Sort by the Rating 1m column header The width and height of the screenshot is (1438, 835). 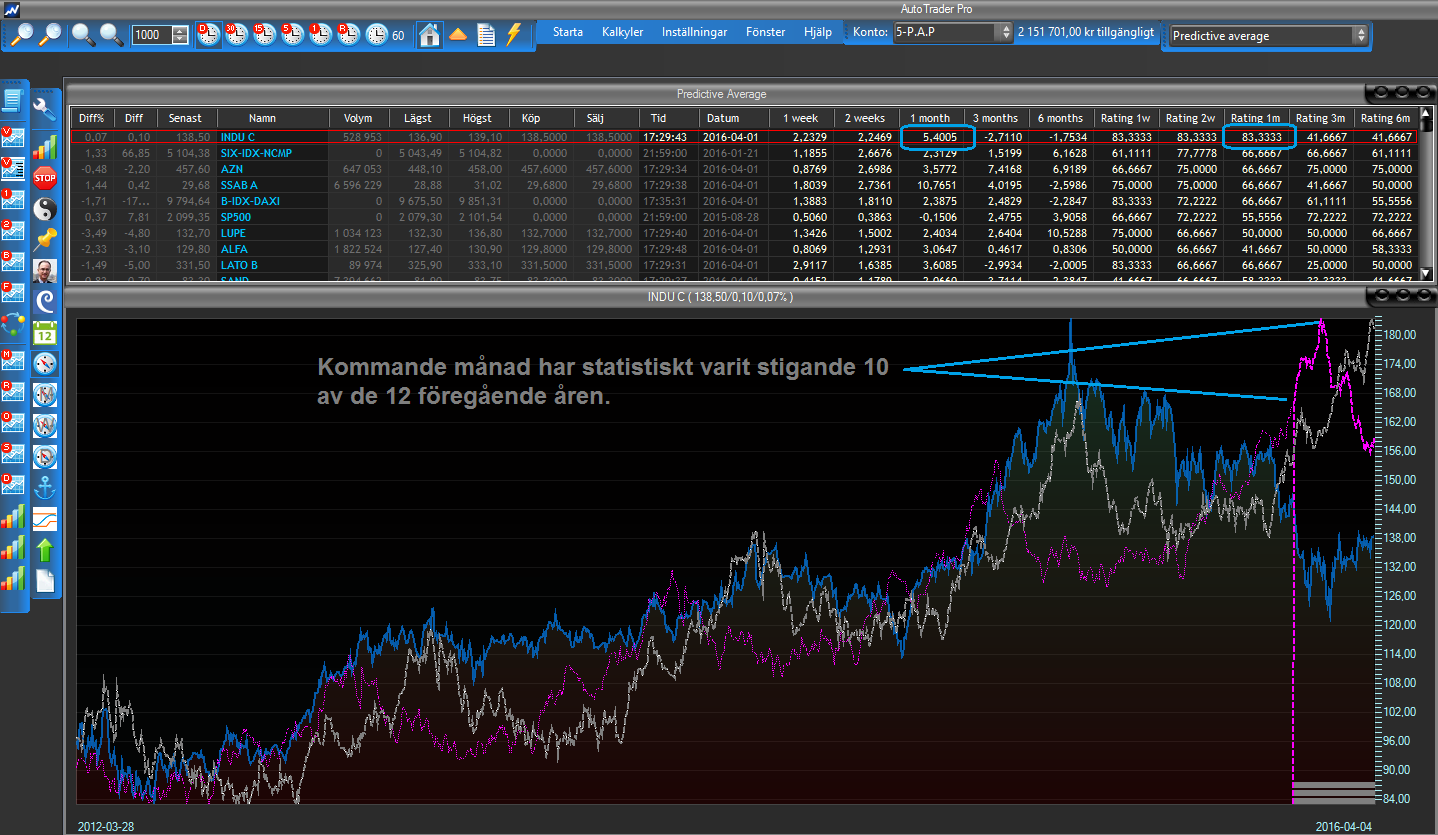click(1255, 118)
